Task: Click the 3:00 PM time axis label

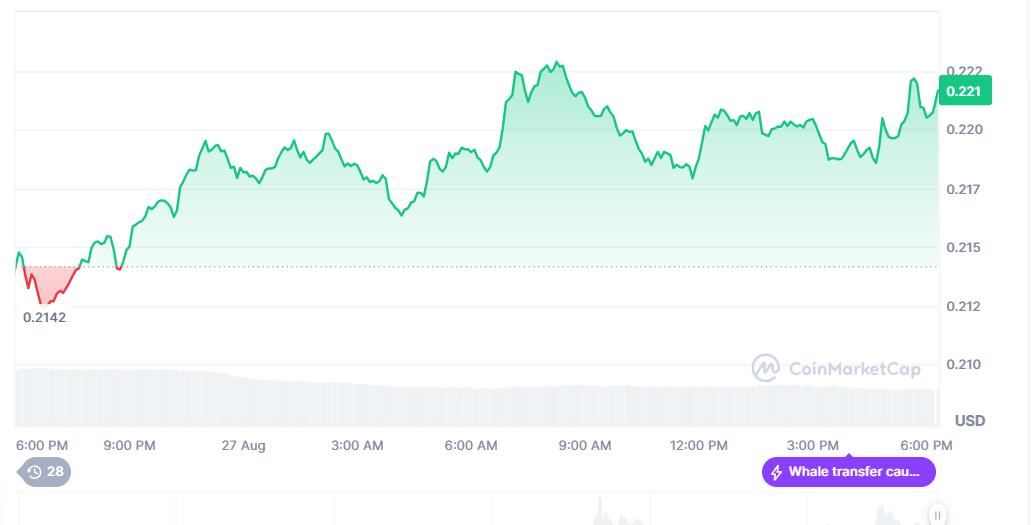Action: pos(813,445)
